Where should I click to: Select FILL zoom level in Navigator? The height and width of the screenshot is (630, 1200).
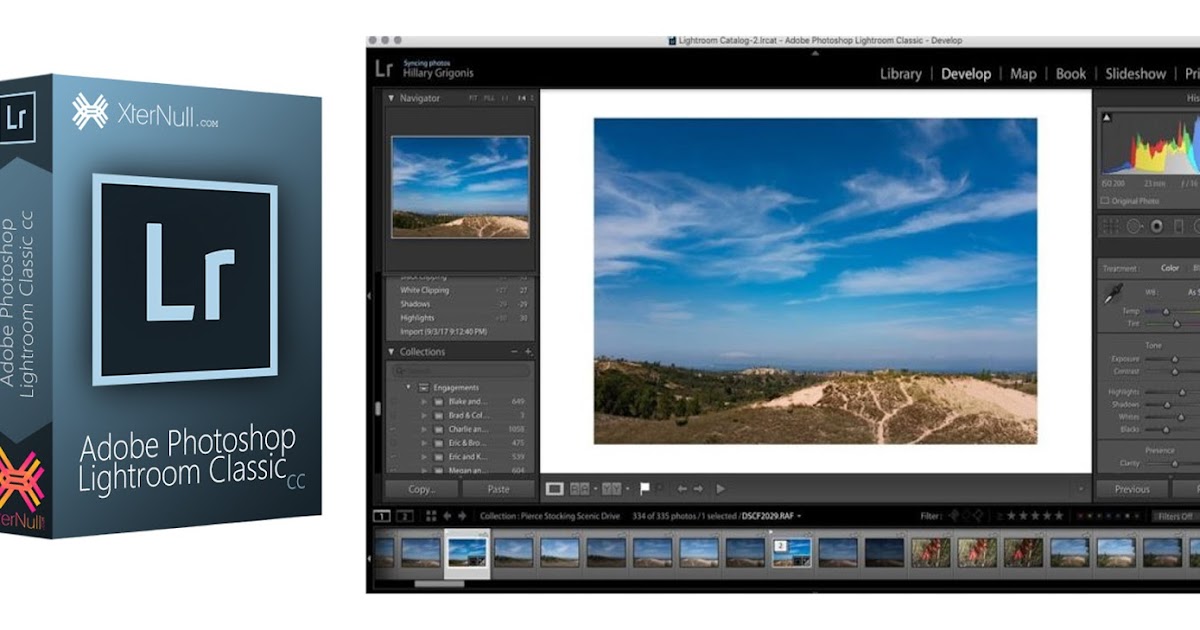pyautogui.click(x=489, y=98)
